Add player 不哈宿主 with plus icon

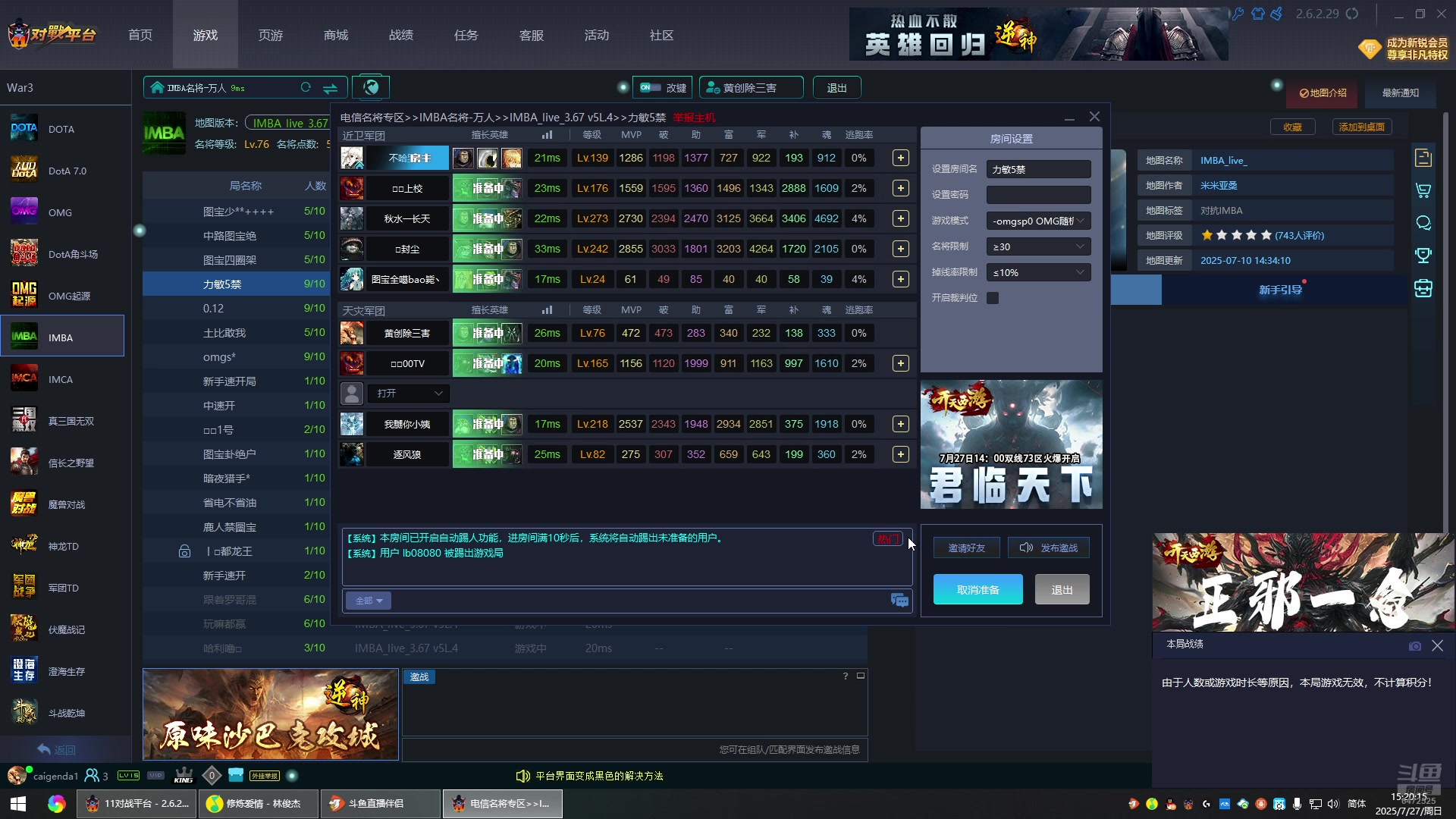[x=900, y=158]
